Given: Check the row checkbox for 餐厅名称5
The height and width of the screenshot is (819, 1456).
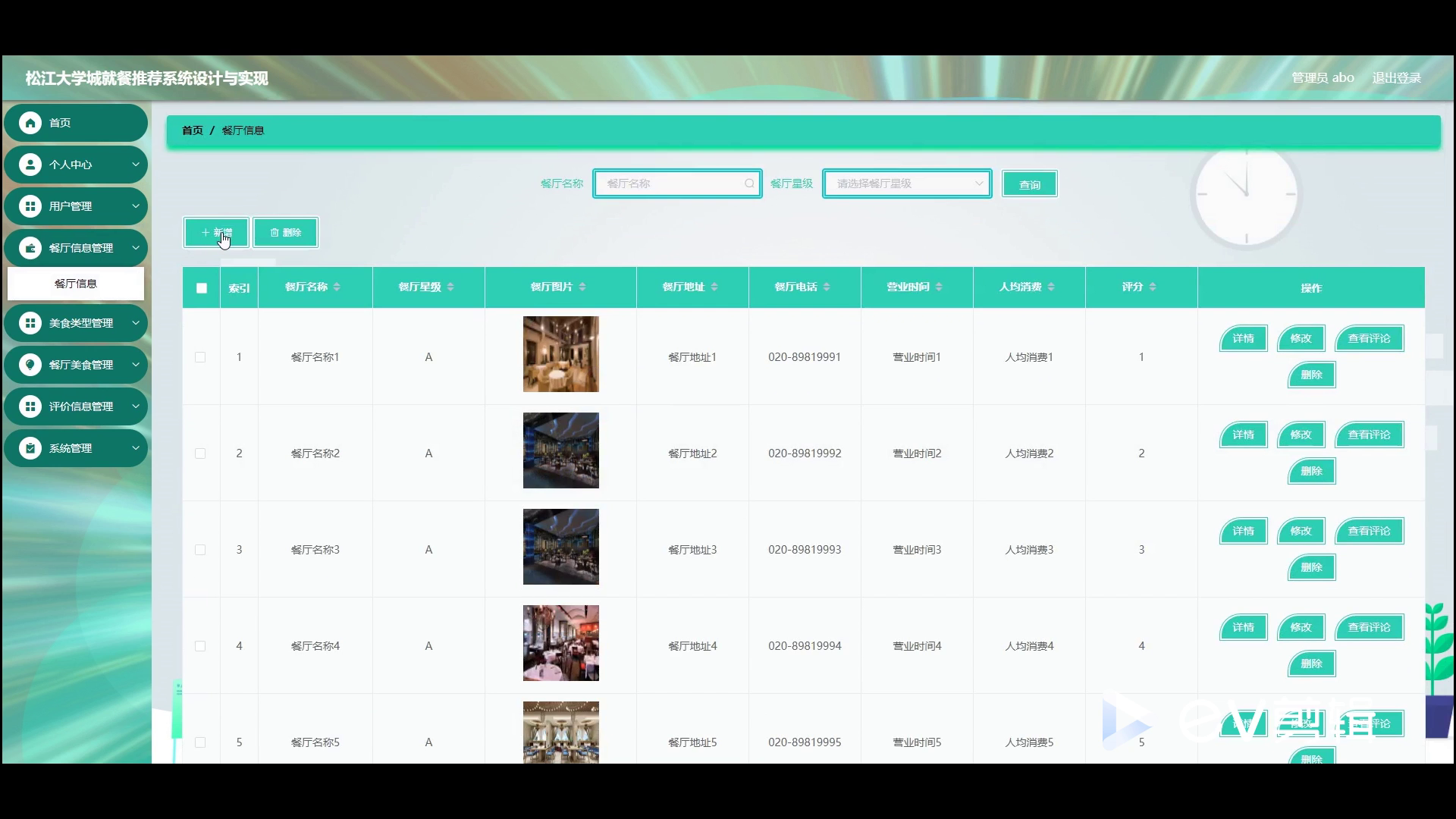Looking at the screenshot, I should tap(200, 742).
